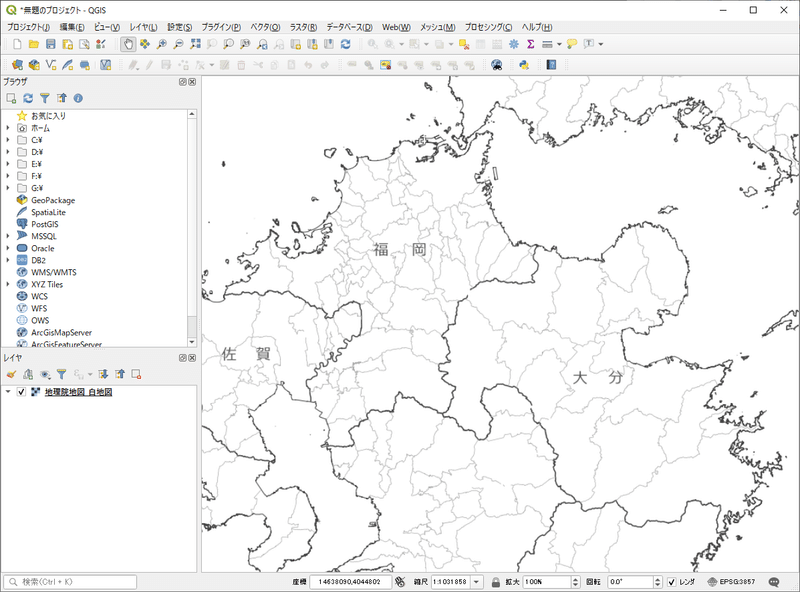Select the PostGIS item in Browser
The height and width of the screenshot is (592, 800).
(45, 225)
